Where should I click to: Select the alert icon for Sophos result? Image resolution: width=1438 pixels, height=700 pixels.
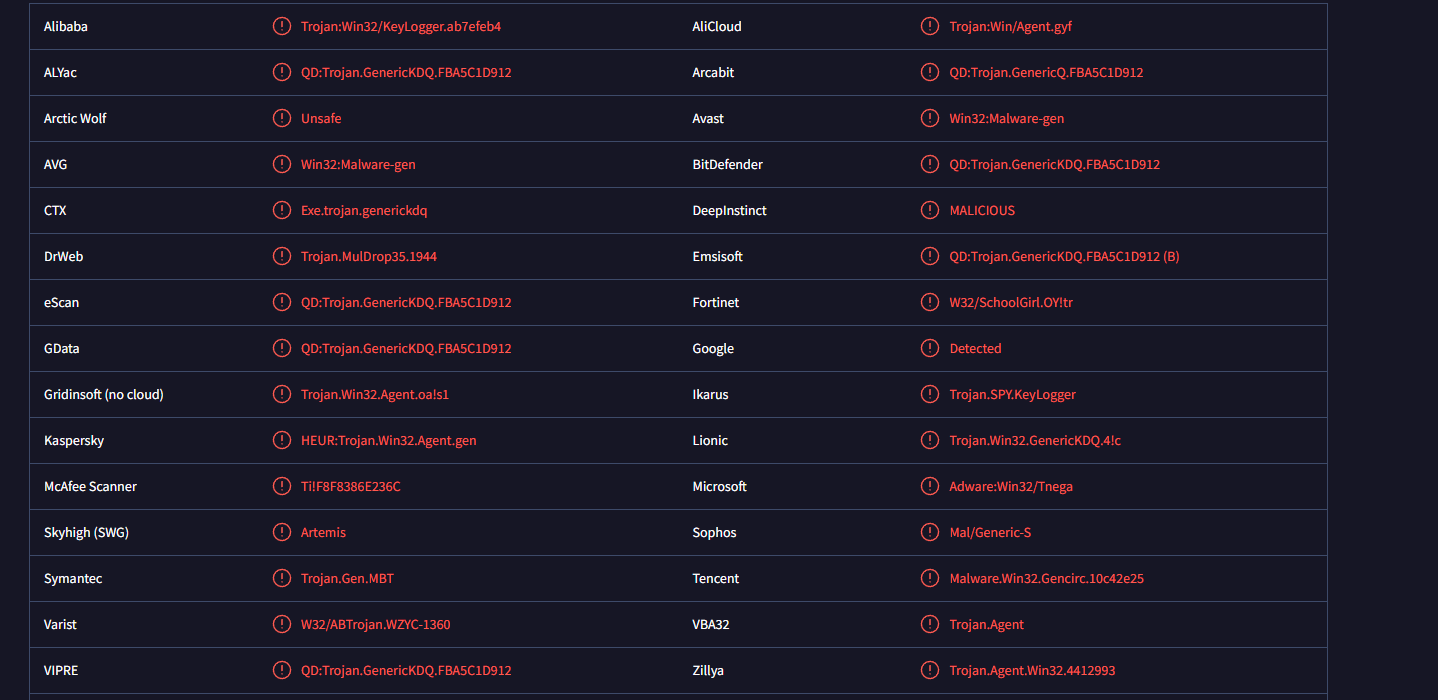click(x=930, y=532)
